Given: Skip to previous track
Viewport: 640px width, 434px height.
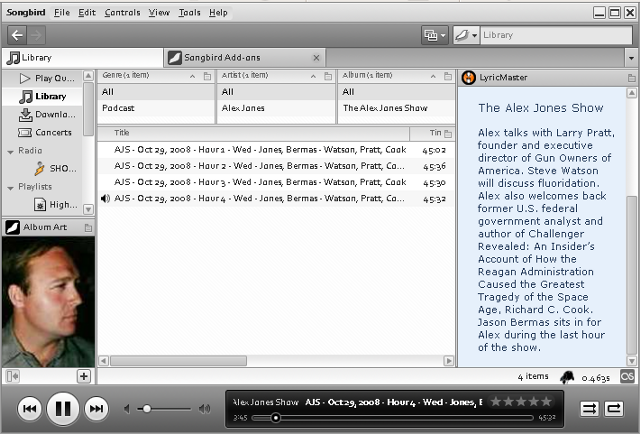Looking at the screenshot, I should click(x=29, y=409).
